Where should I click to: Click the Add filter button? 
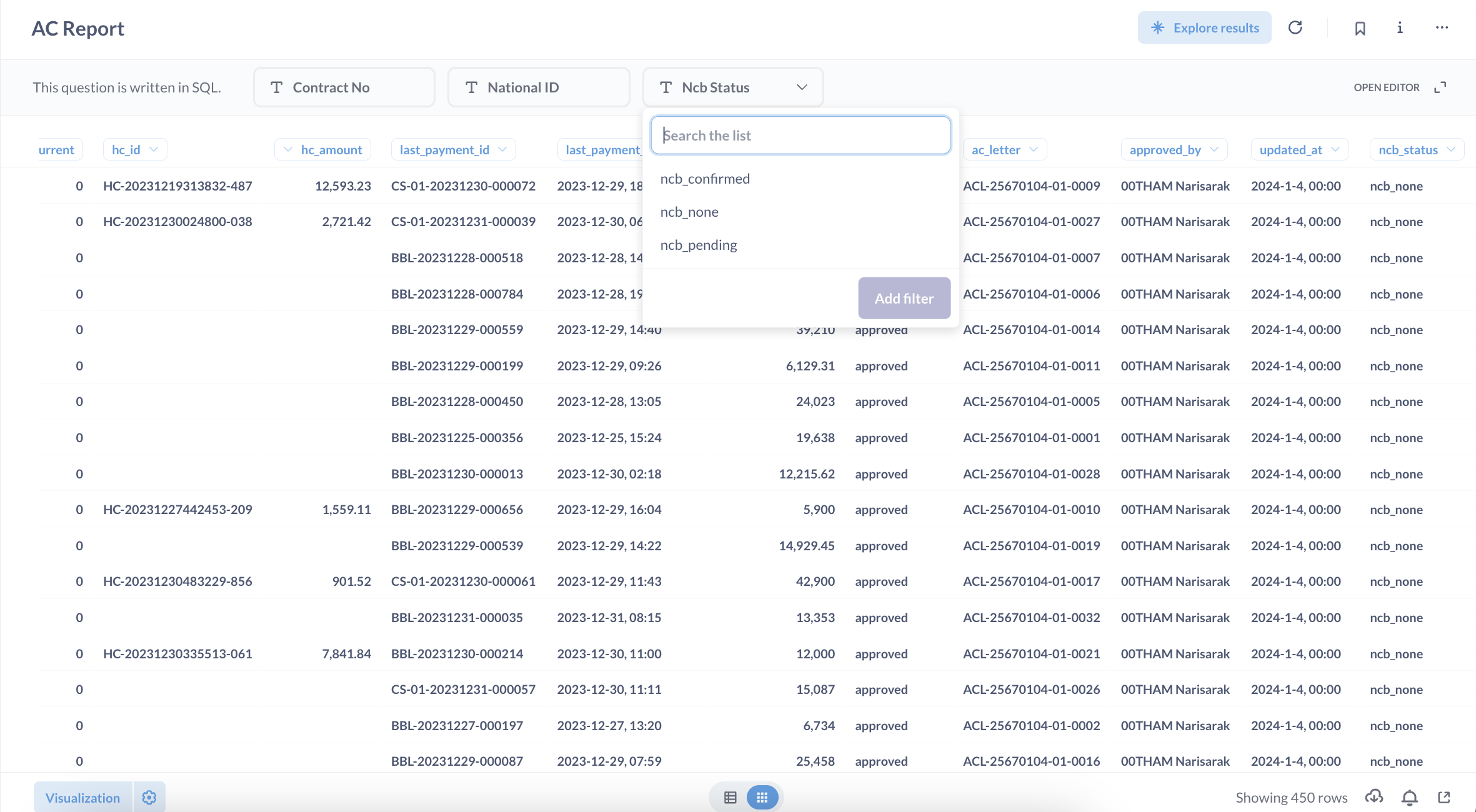[x=904, y=299]
